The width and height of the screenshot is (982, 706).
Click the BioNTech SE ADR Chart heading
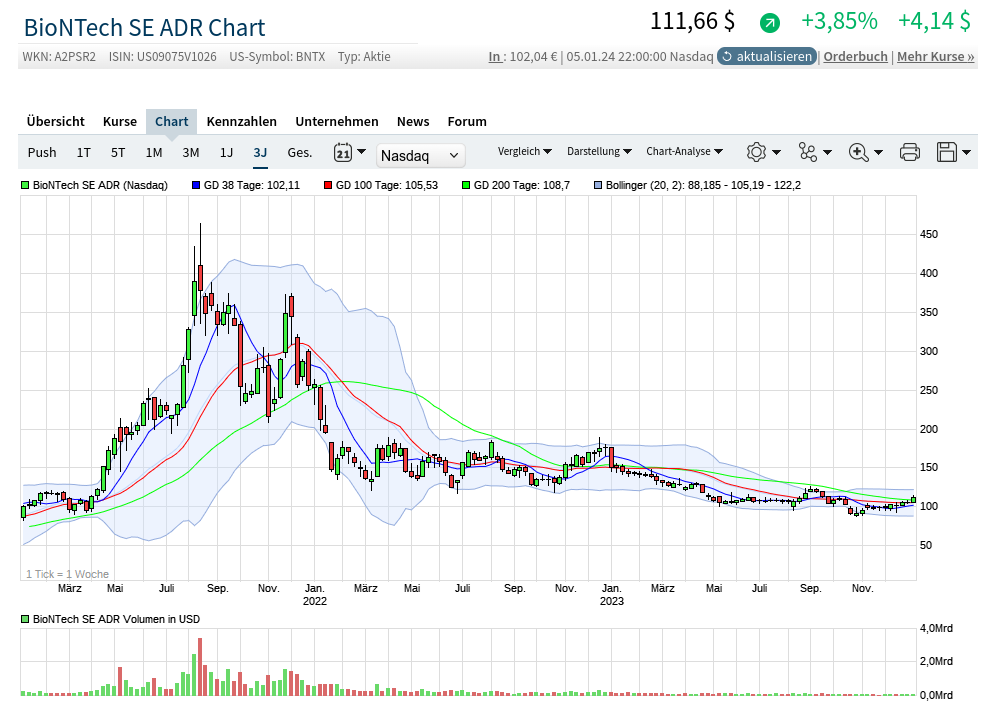(x=145, y=28)
